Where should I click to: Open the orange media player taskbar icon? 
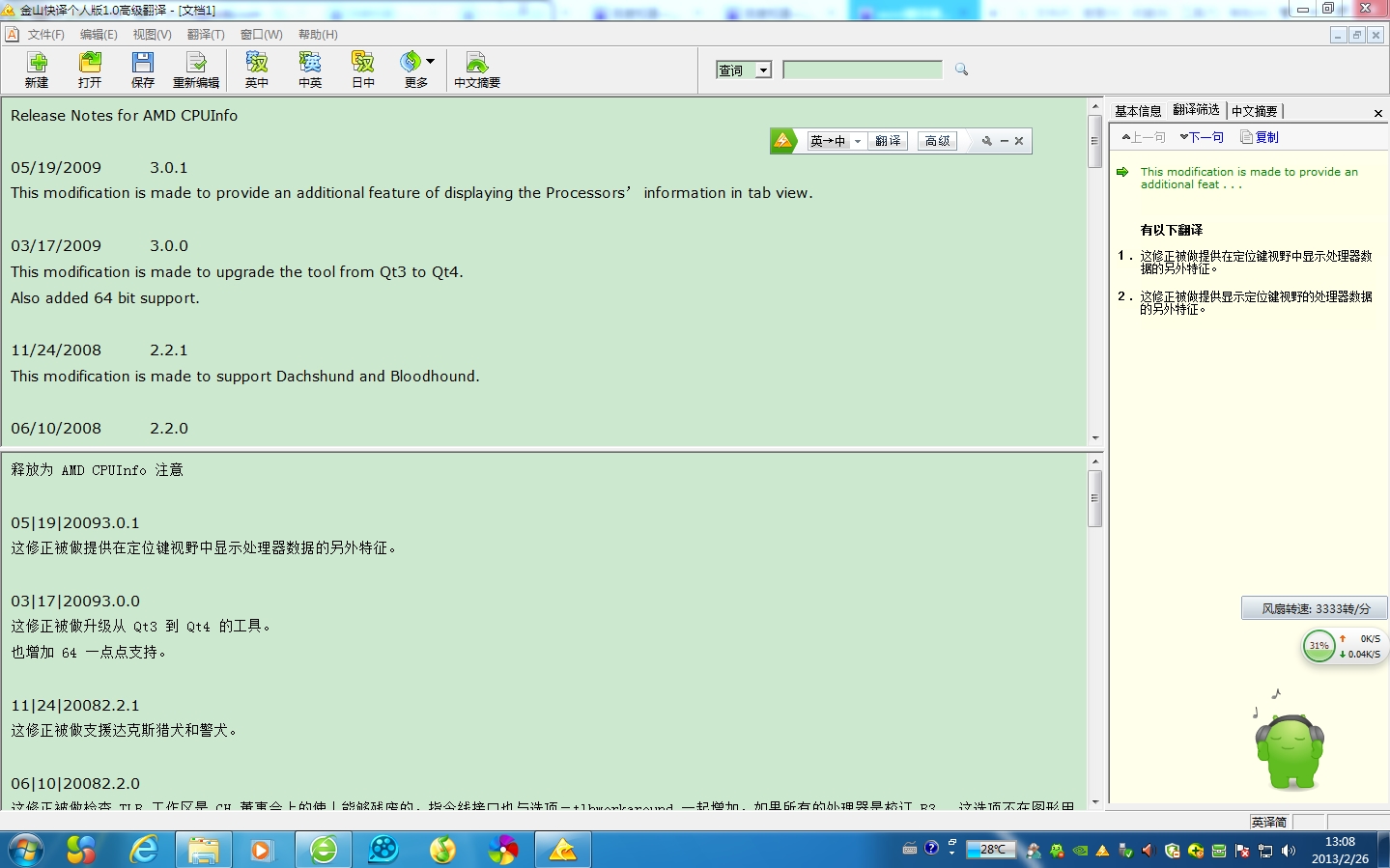[x=262, y=851]
